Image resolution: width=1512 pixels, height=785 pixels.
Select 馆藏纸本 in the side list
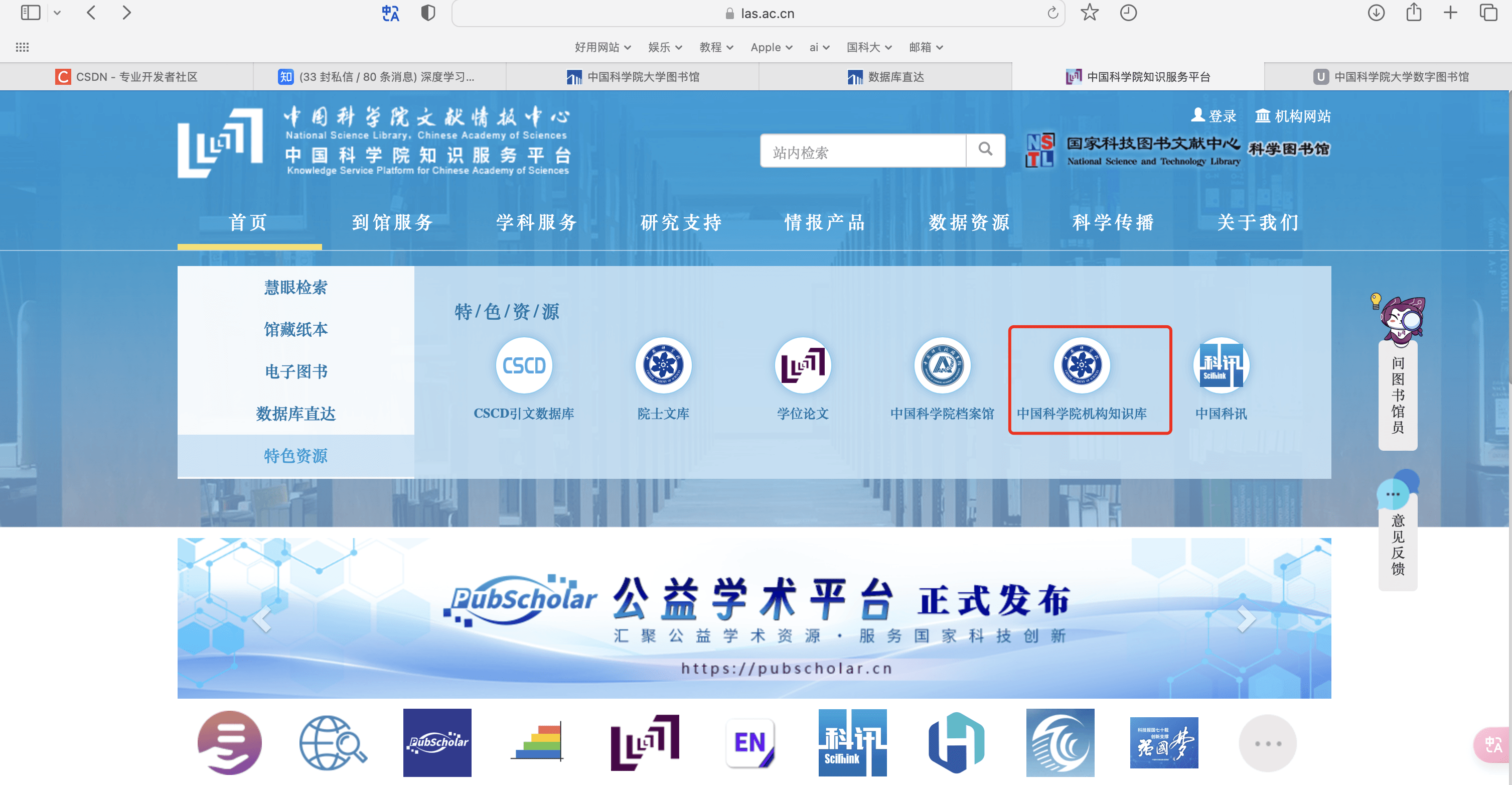pyautogui.click(x=296, y=329)
